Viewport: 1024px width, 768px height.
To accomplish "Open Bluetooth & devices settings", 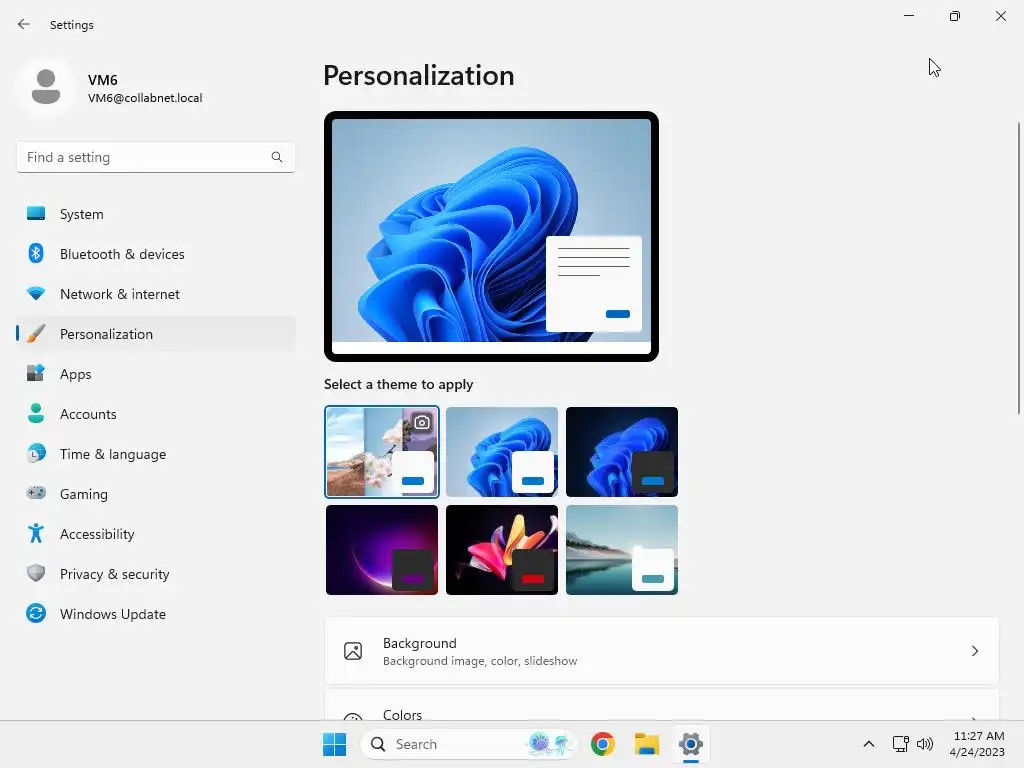I will [156, 254].
